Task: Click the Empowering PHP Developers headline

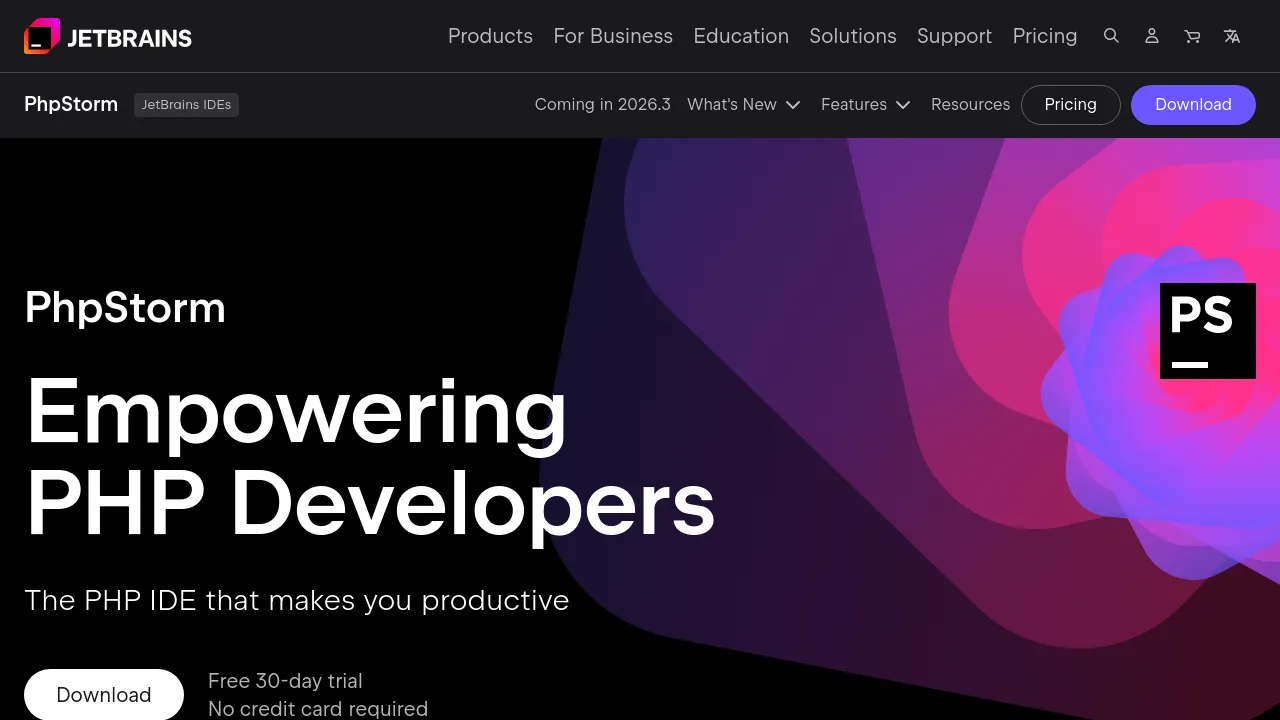Action: (370, 458)
